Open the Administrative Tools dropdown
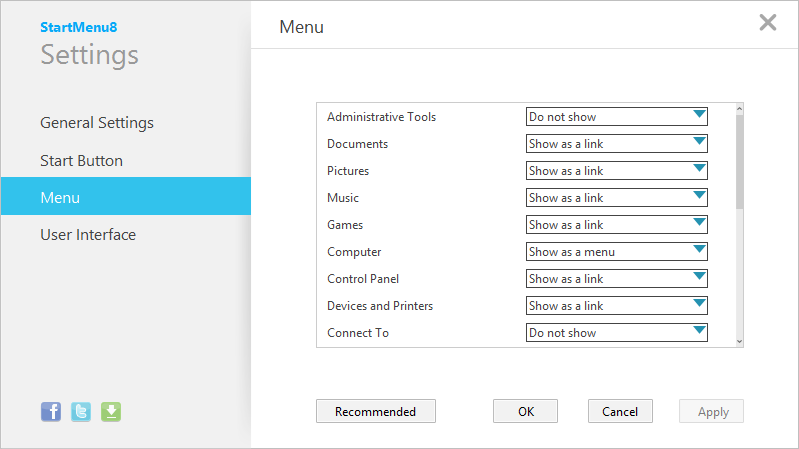This screenshot has width=799, height=449. [x=617, y=117]
